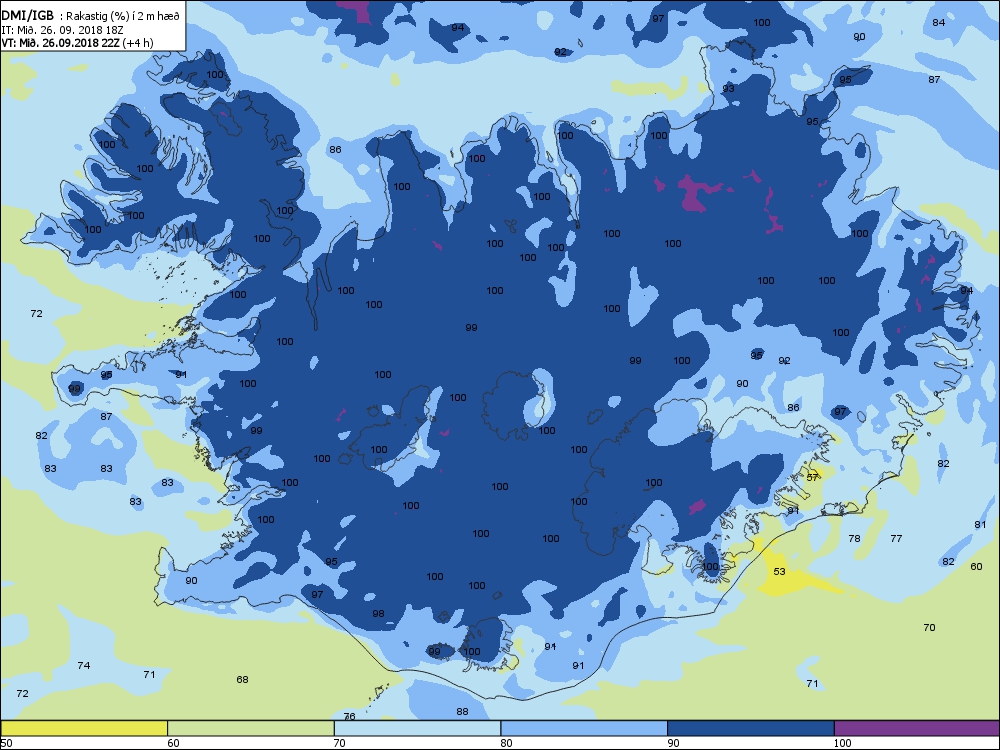Click the 'Rakastig (%) í 2 m hæð' label
This screenshot has width=1000, height=750.
[122, 17]
